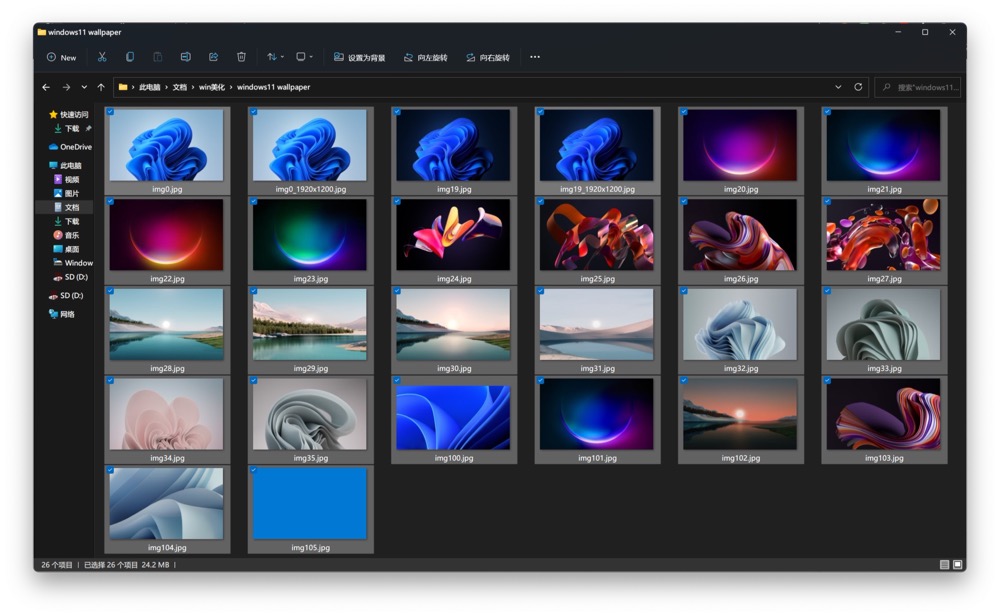The width and height of the screenshot is (1000, 616).
Task: Click 设置为背景 to set as background
Action: (359, 57)
